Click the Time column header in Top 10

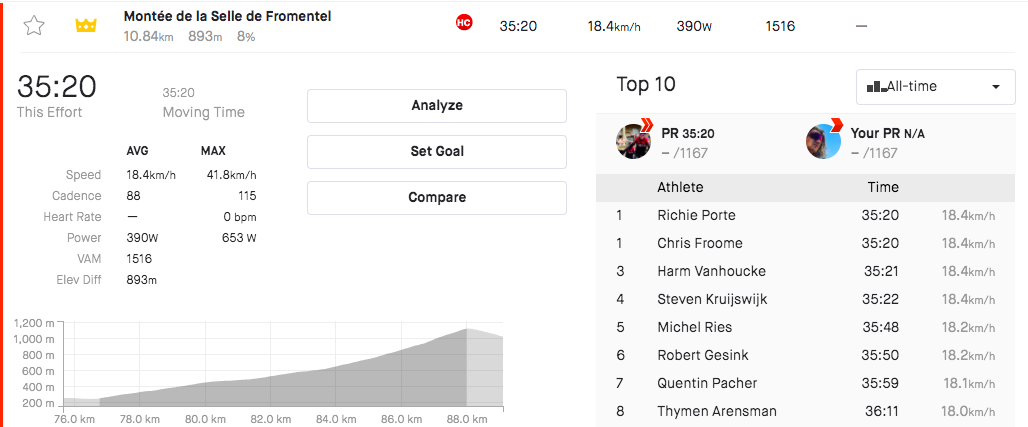[882, 188]
